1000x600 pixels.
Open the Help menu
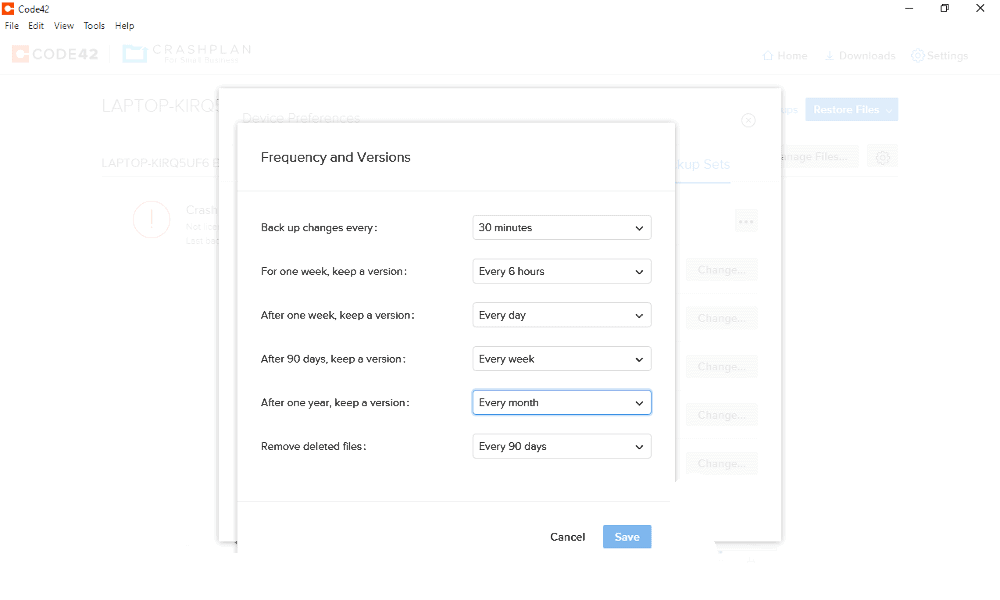click(x=124, y=26)
